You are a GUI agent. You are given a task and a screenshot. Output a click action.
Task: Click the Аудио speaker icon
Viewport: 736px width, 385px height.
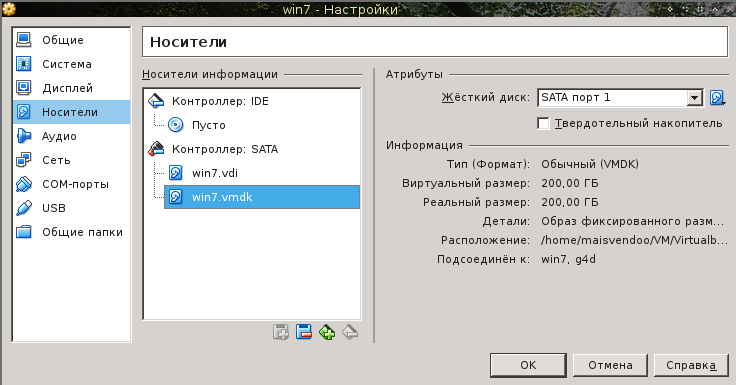click(x=23, y=136)
